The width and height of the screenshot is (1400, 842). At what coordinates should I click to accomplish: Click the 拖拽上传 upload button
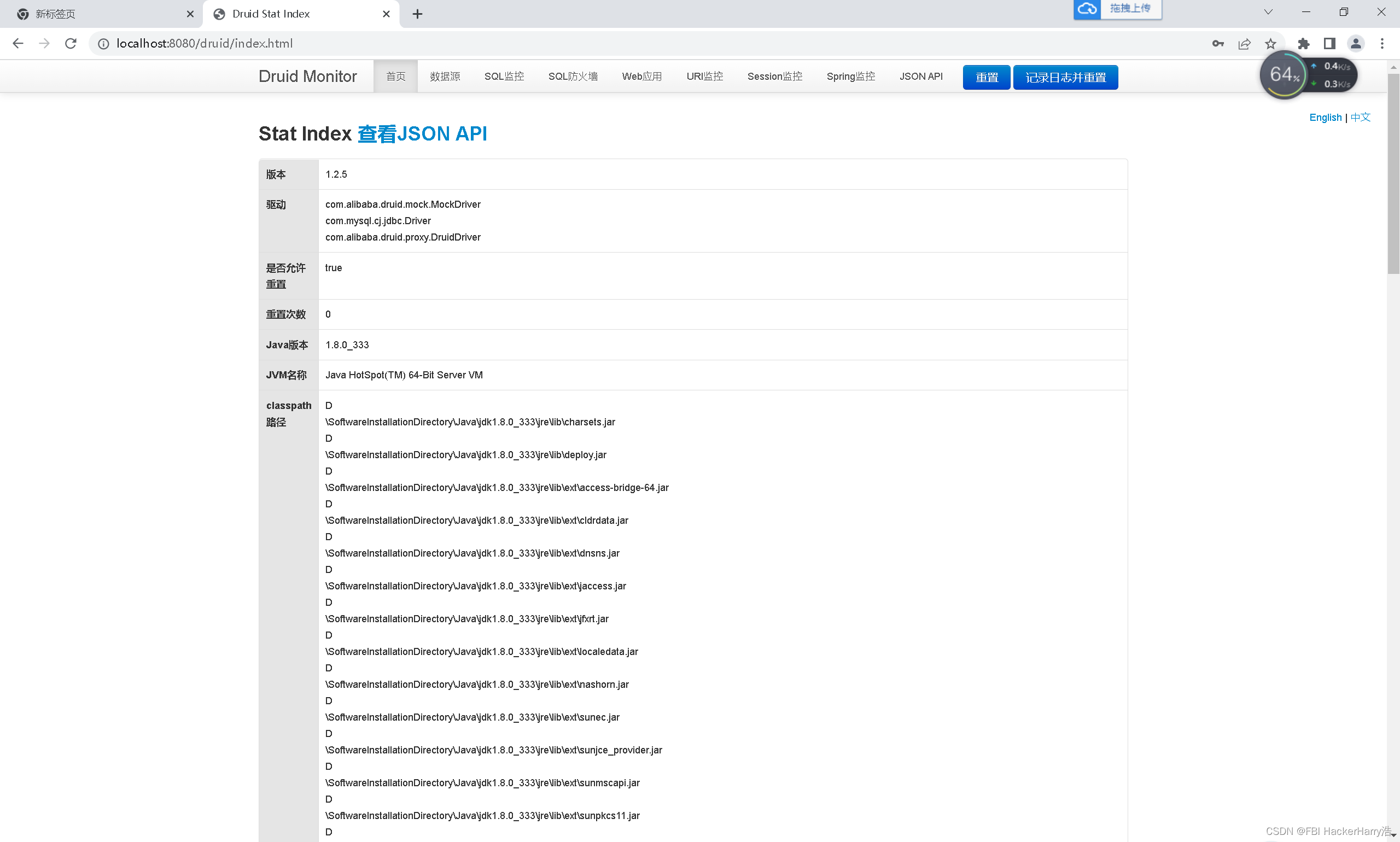(1130, 9)
